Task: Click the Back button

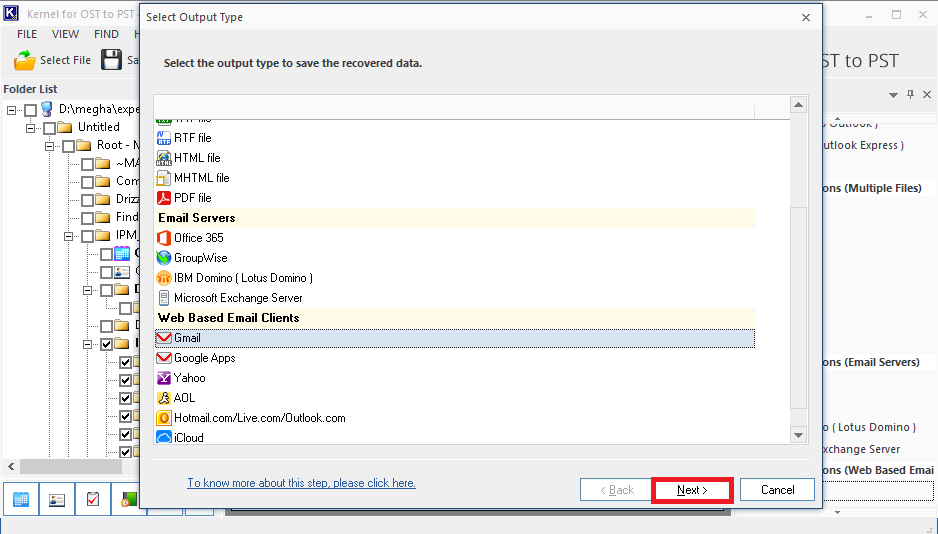Action: click(617, 490)
